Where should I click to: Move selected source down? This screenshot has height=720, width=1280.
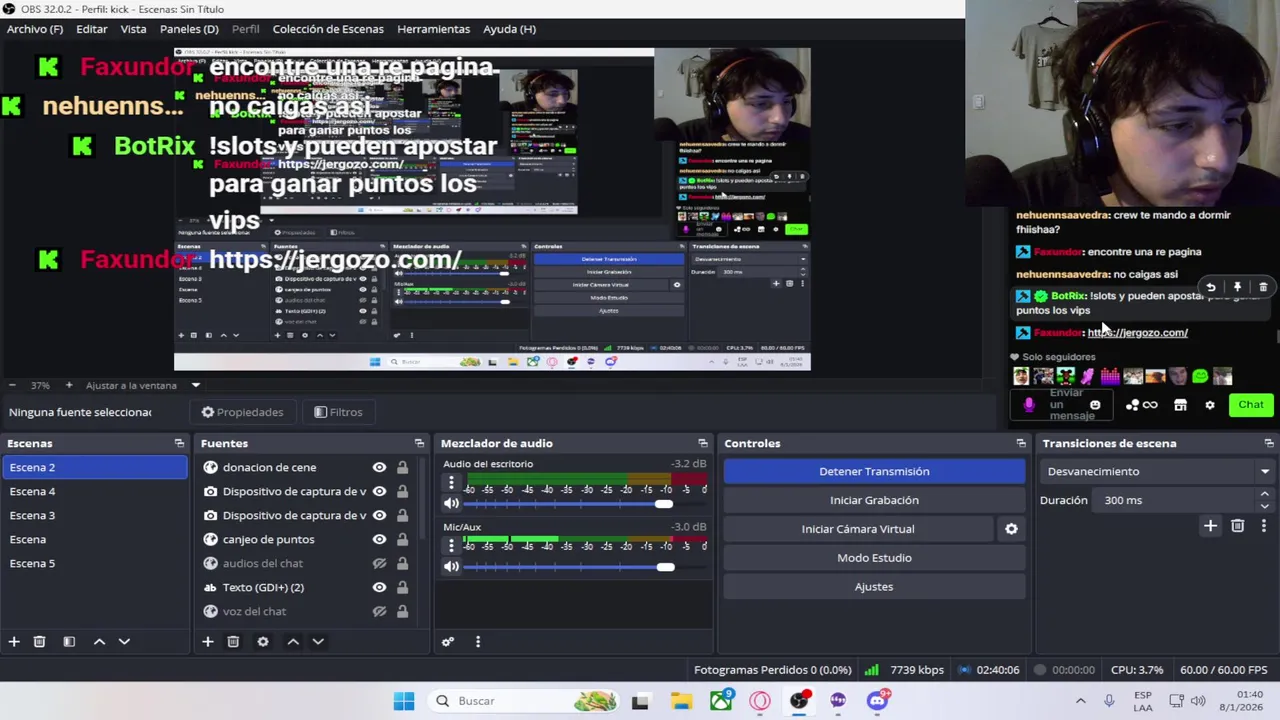coord(318,641)
